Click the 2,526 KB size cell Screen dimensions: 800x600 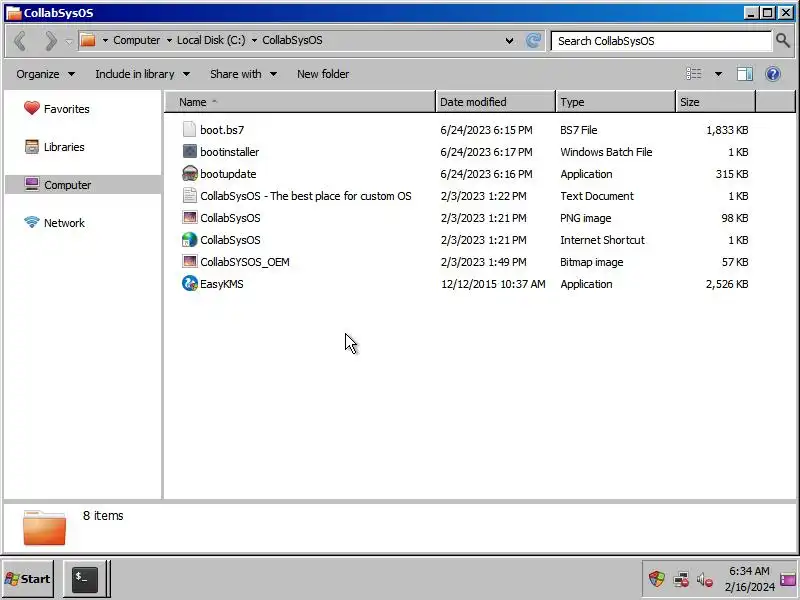click(727, 284)
